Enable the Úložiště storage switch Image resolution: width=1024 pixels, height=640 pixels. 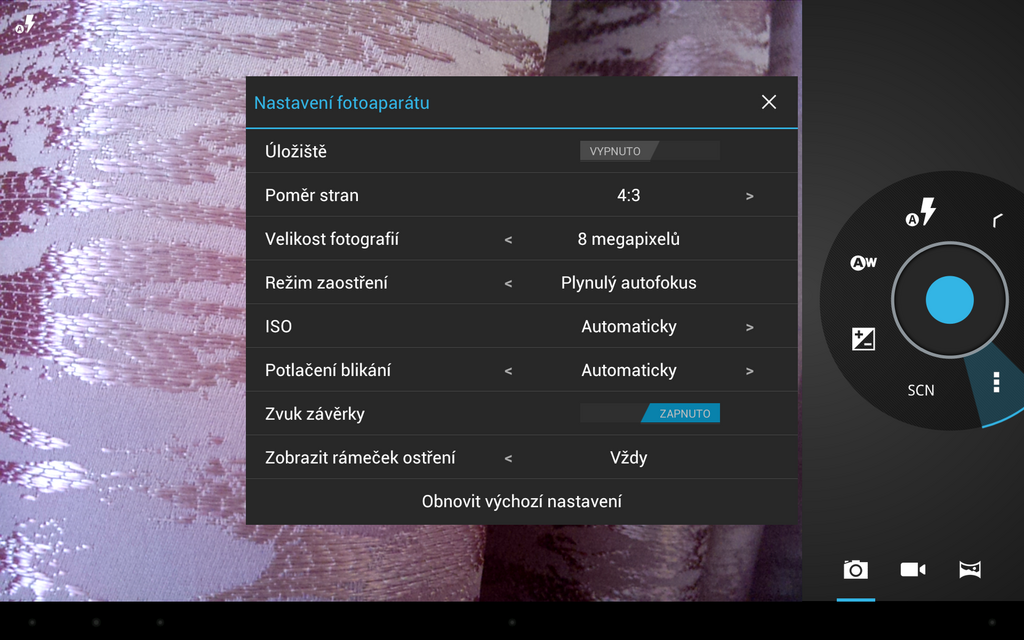[649, 150]
